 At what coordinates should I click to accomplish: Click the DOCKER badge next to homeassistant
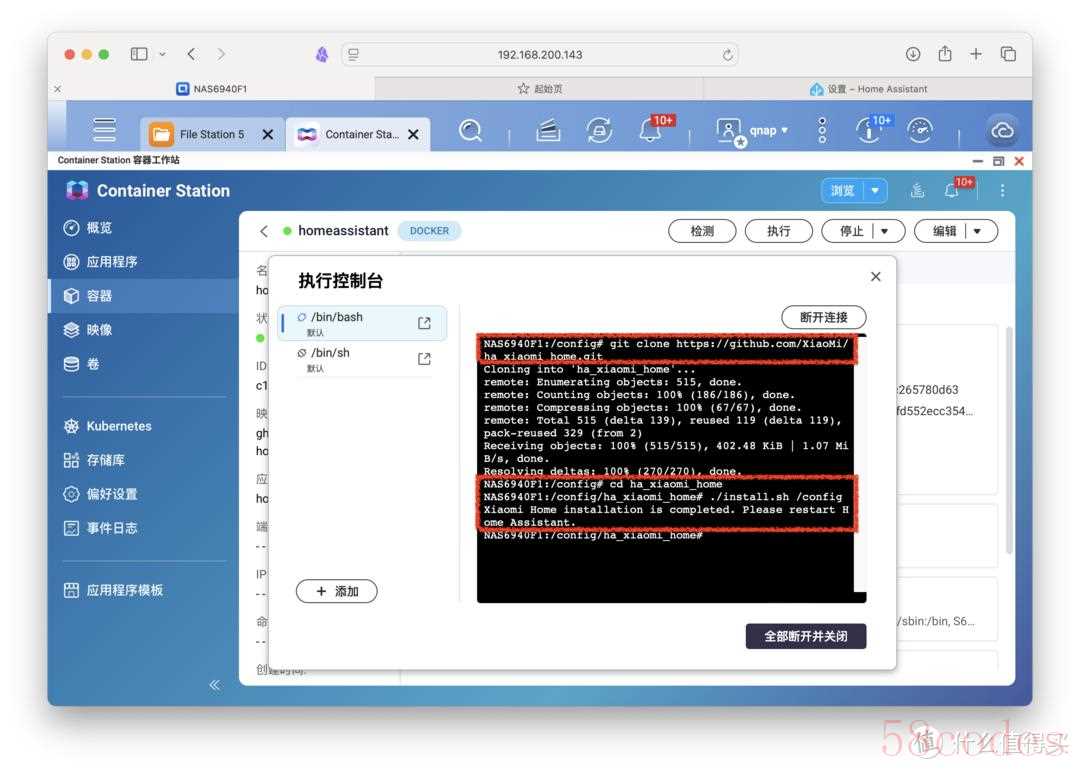coord(429,232)
